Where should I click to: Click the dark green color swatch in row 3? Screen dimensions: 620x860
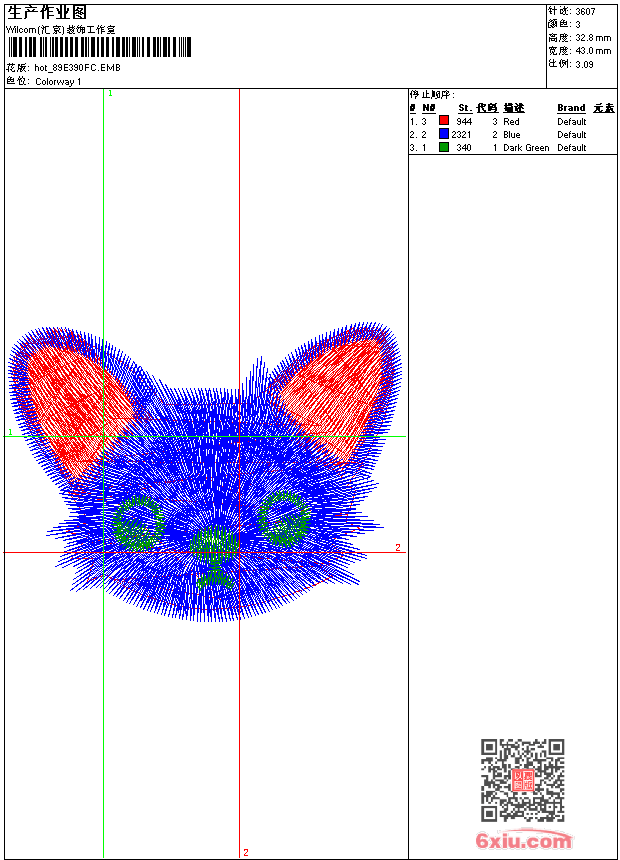pyautogui.click(x=444, y=147)
